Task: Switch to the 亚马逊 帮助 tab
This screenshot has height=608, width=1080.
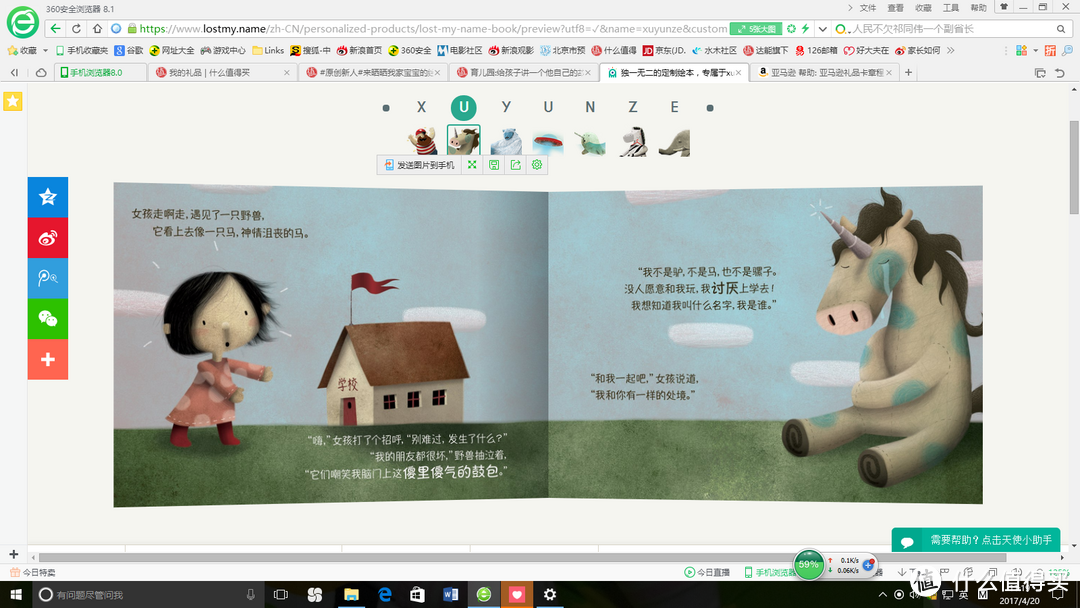Action: 822,72
